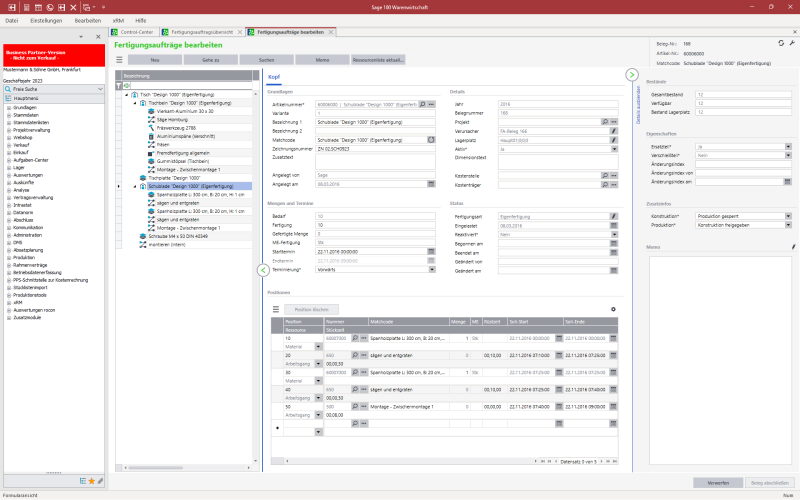Screen dimensions: 800x500
Task: Open the Ersatzteil dropdown
Action: click(788, 146)
